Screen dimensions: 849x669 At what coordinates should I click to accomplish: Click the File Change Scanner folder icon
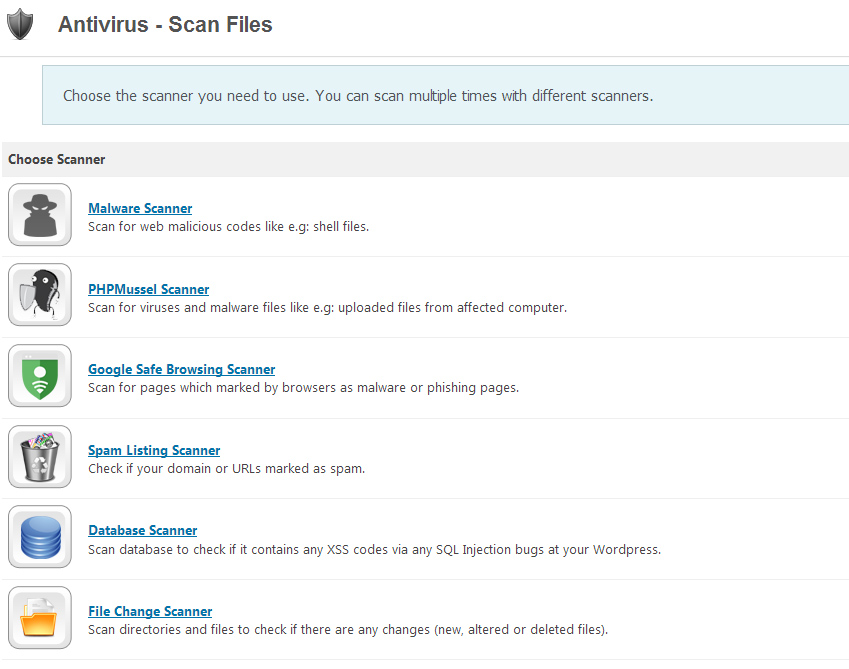[x=40, y=618]
